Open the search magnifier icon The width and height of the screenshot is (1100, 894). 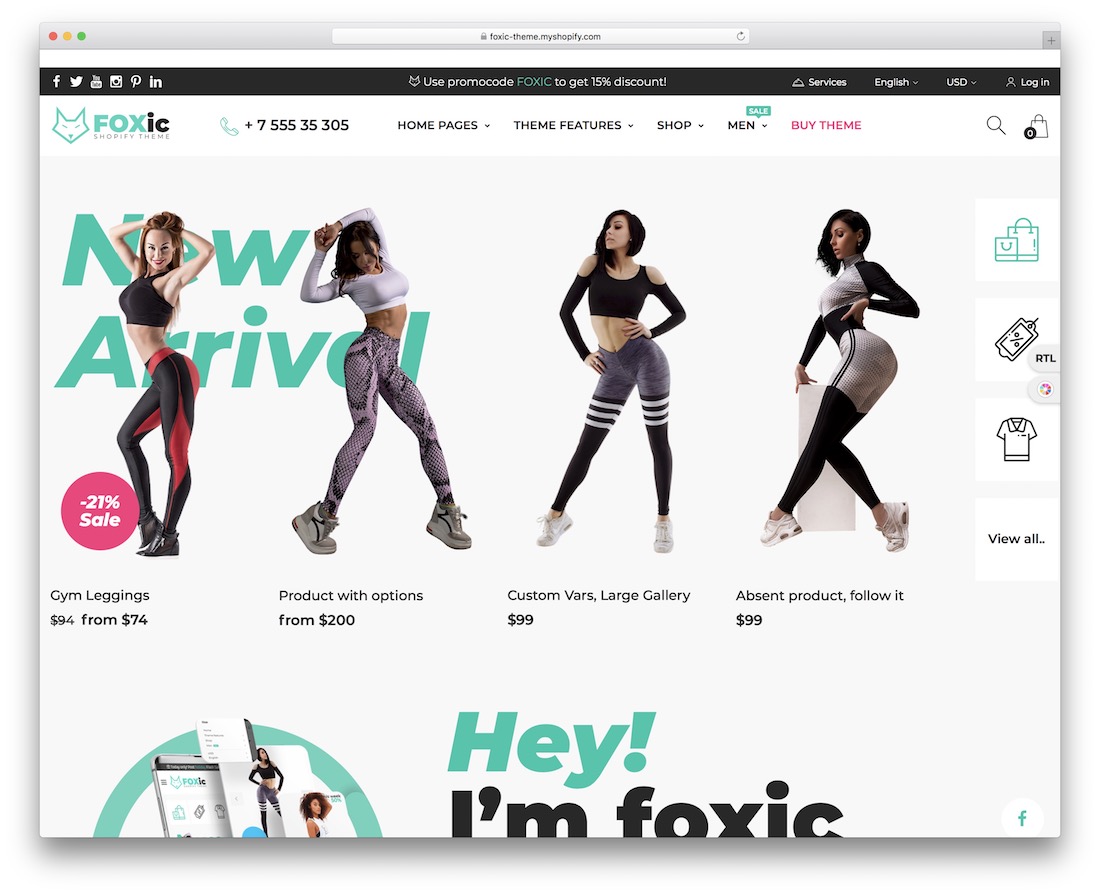pos(995,126)
